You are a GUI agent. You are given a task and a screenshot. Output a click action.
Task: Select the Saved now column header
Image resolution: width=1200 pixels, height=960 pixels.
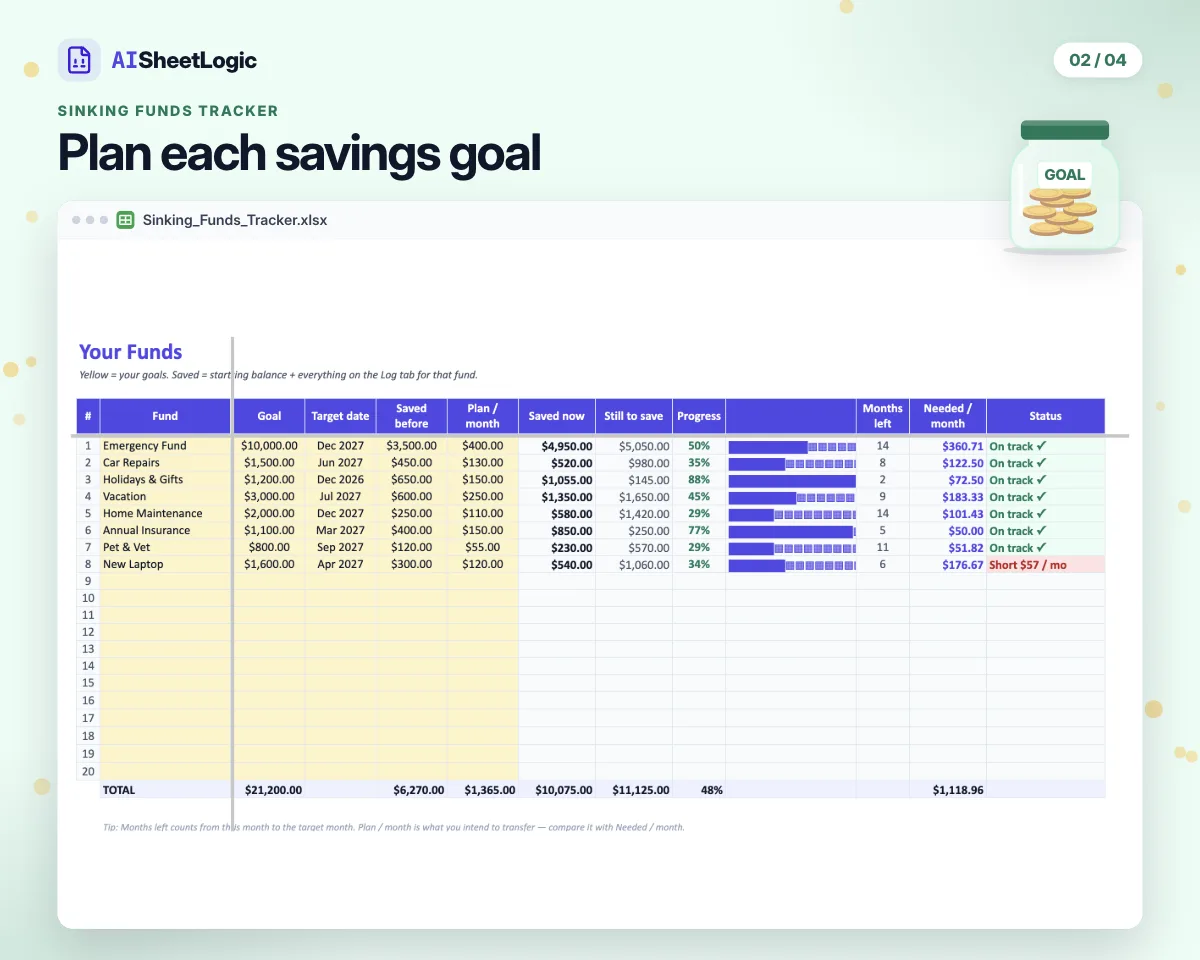[557, 416]
